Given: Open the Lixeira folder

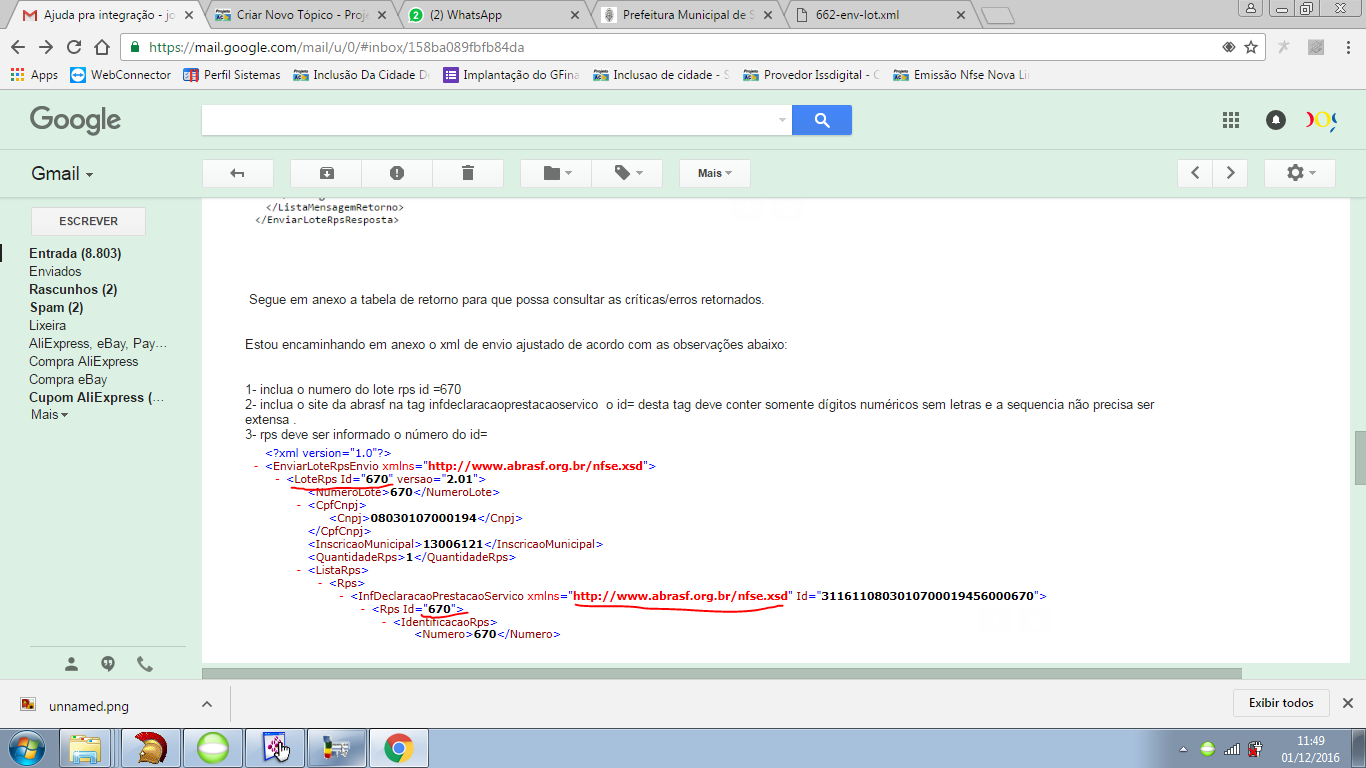Looking at the screenshot, I should tap(47, 326).
